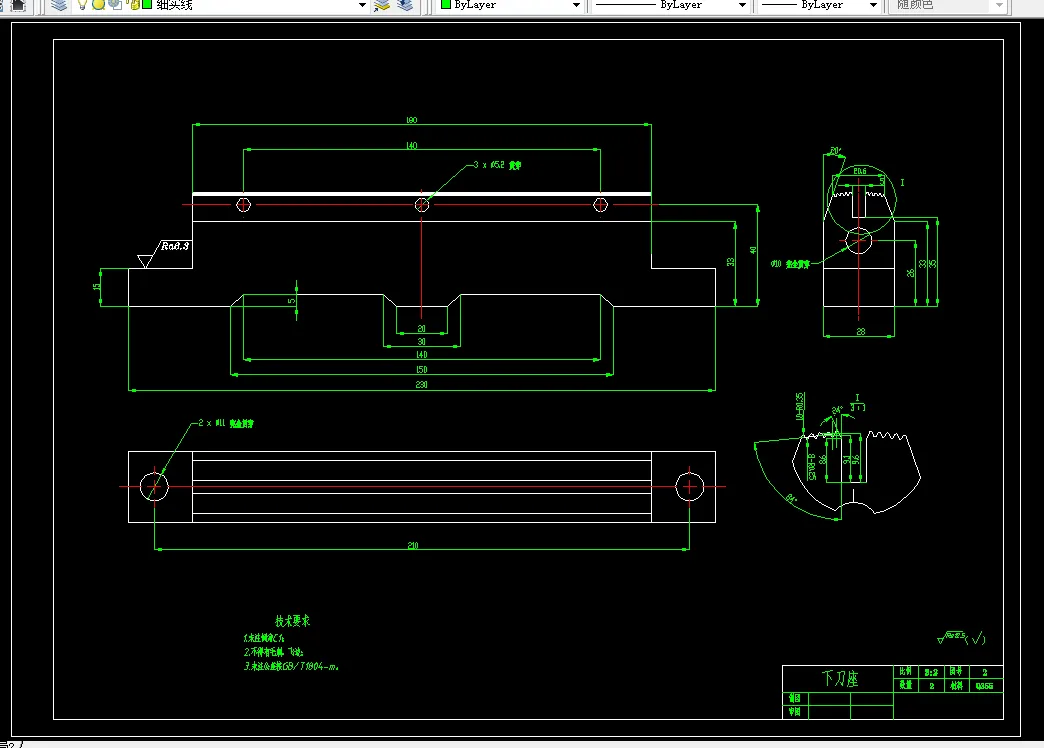Toggle the layer on/off light bulb

coord(83,5)
